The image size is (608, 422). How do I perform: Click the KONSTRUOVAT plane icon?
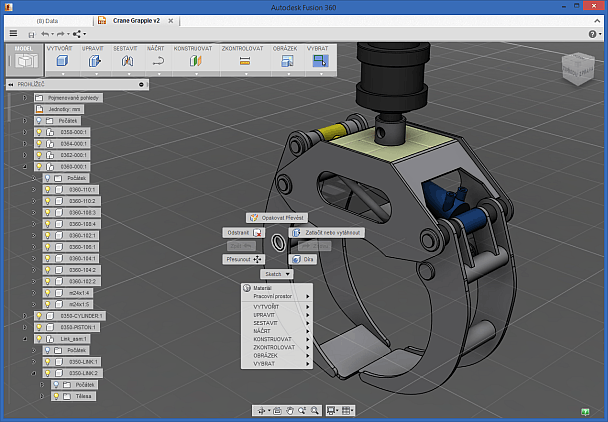click(196, 61)
